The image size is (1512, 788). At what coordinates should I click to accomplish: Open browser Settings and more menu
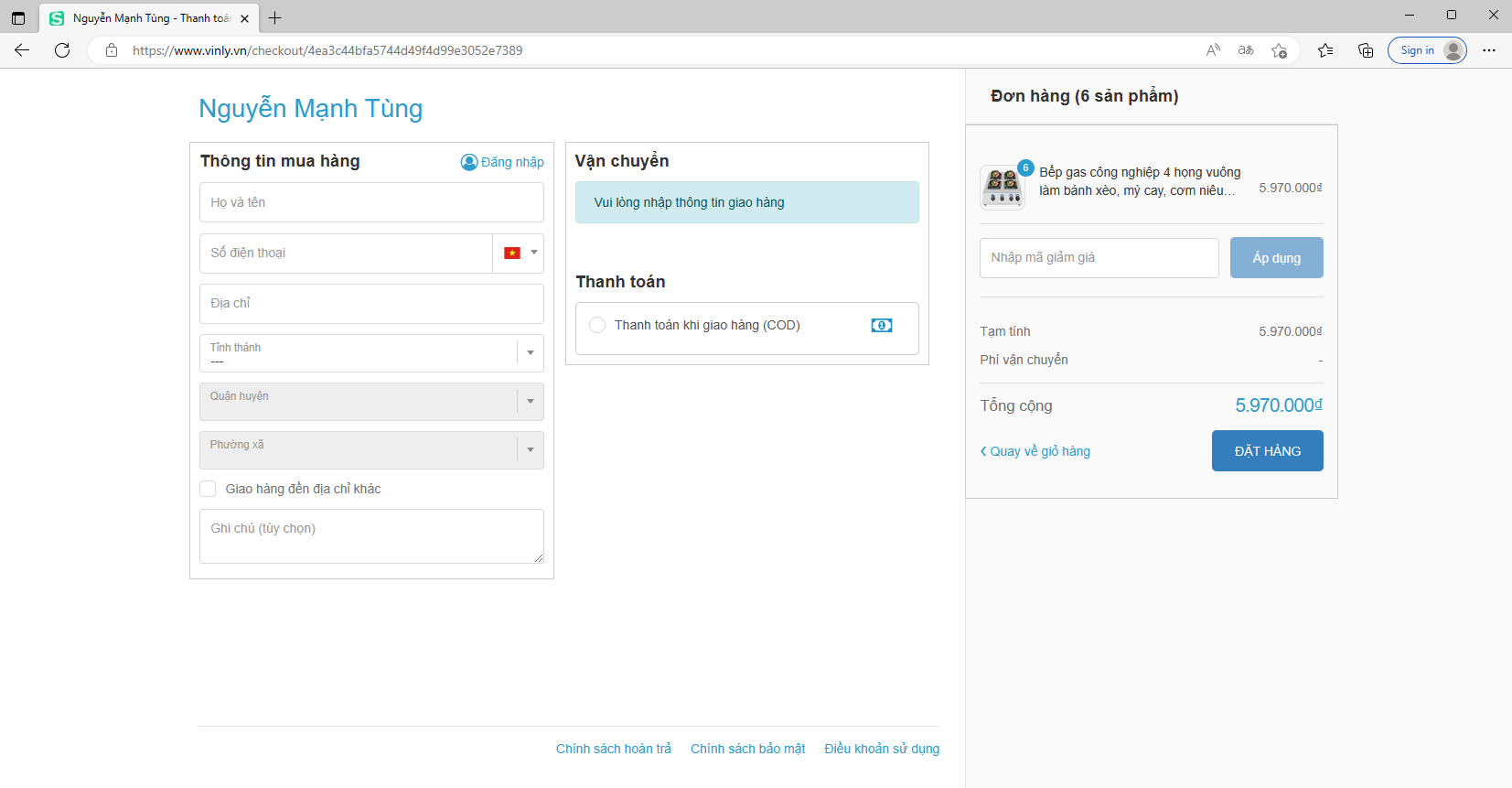(x=1489, y=50)
